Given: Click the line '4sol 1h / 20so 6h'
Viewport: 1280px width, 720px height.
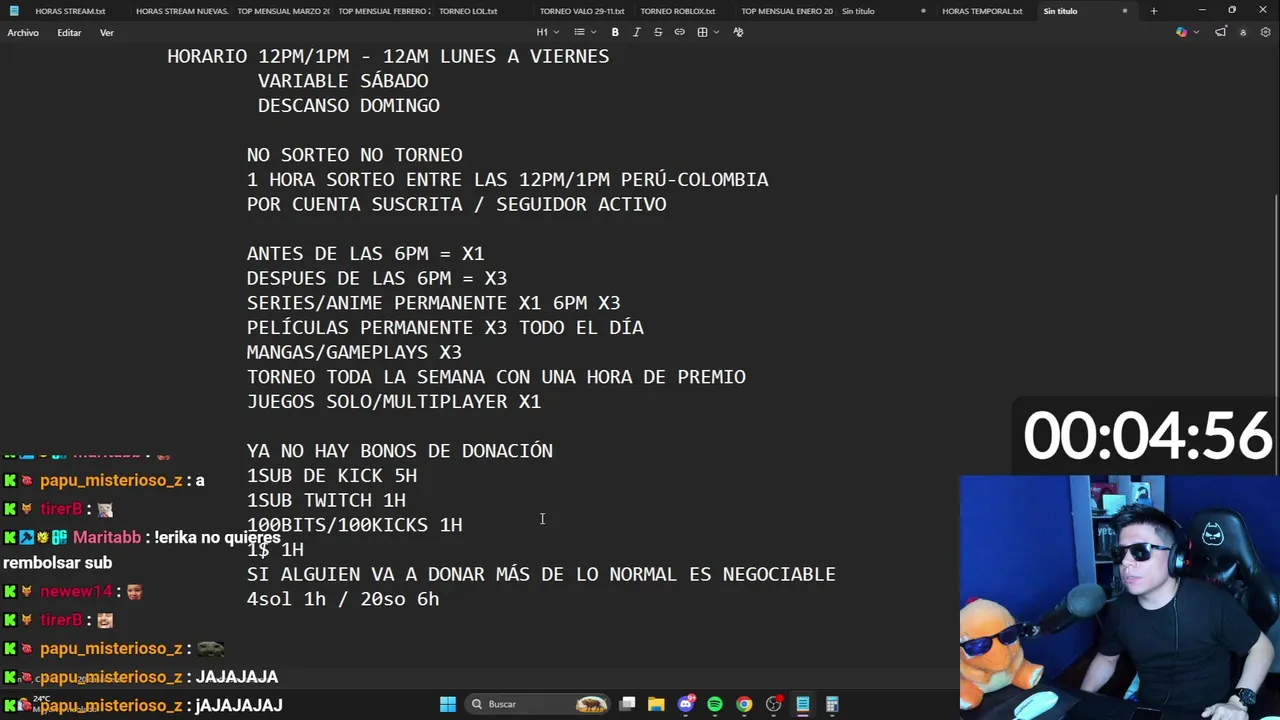Looking at the screenshot, I should click(x=343, y=599).
